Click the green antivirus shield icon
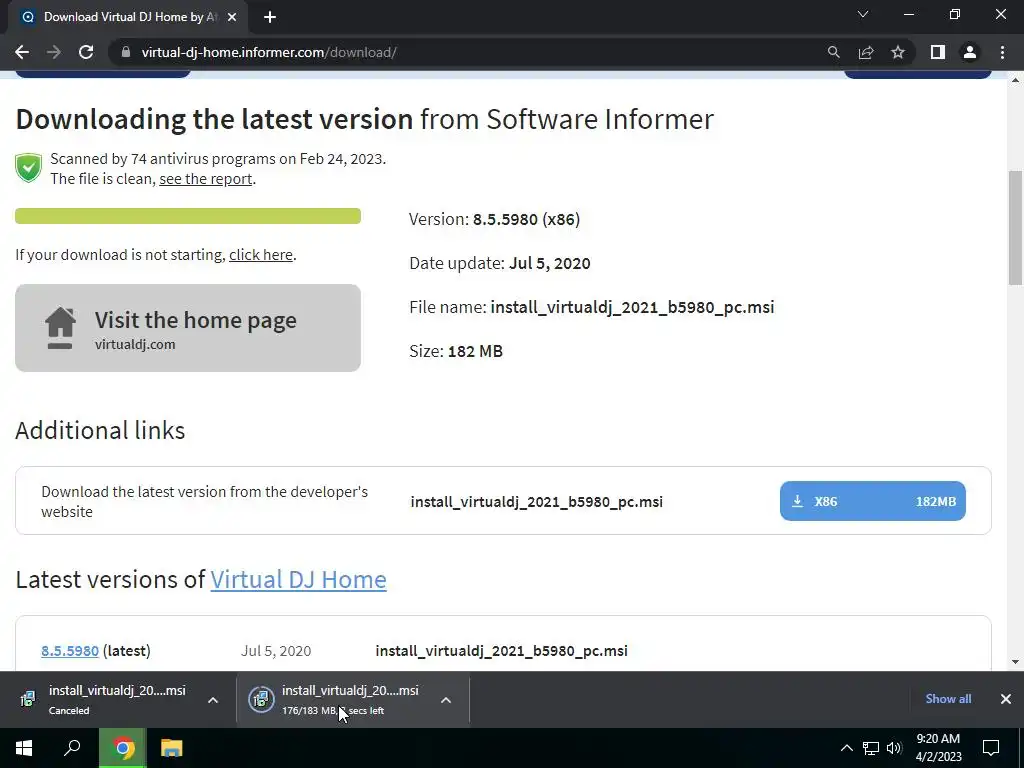The height and width of the screenshot is (768, 1024). (x=29, y=168)
